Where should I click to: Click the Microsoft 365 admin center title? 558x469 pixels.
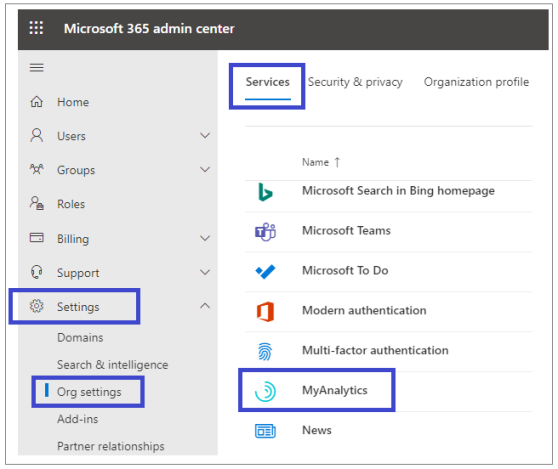pos(149,28)
